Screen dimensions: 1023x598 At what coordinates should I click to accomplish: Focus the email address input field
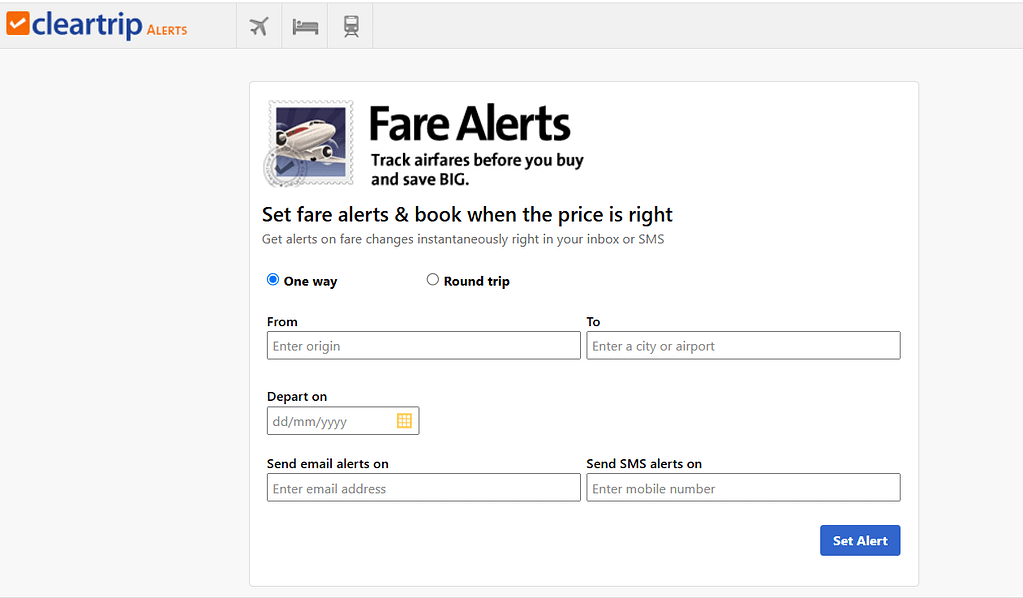coord(423,488)
